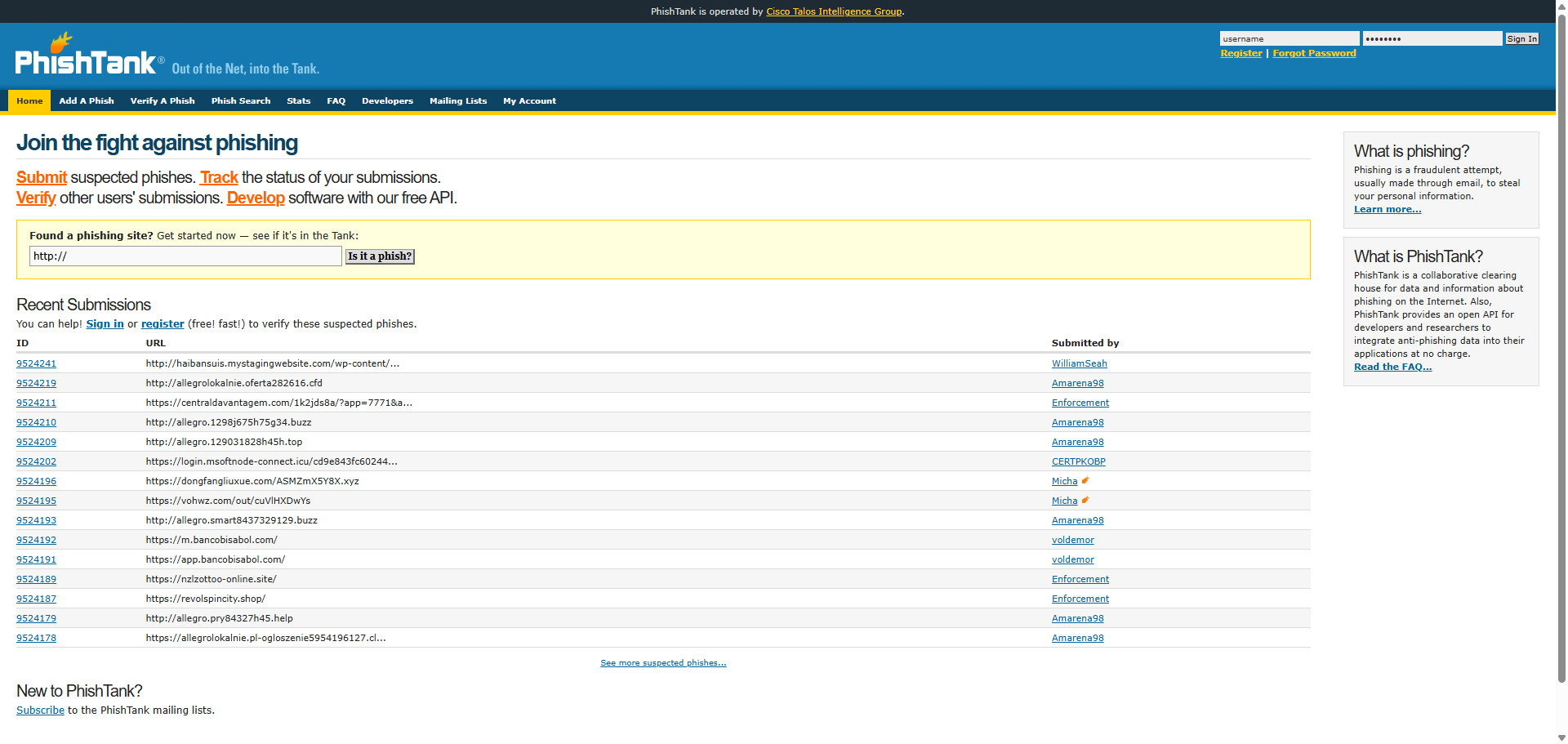Click the Sign In button
Viewport: 1568px width, 744px height.
click(1521, 38)
